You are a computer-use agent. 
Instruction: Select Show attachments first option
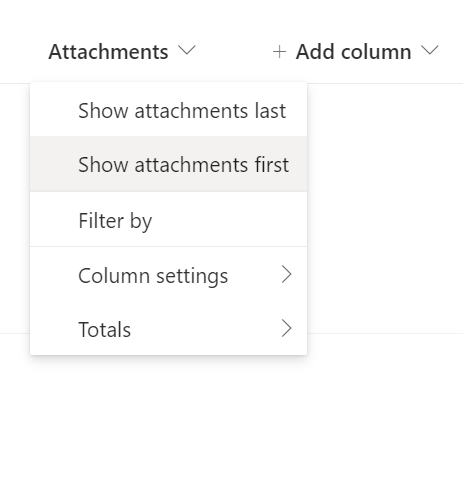pos(168,164)
